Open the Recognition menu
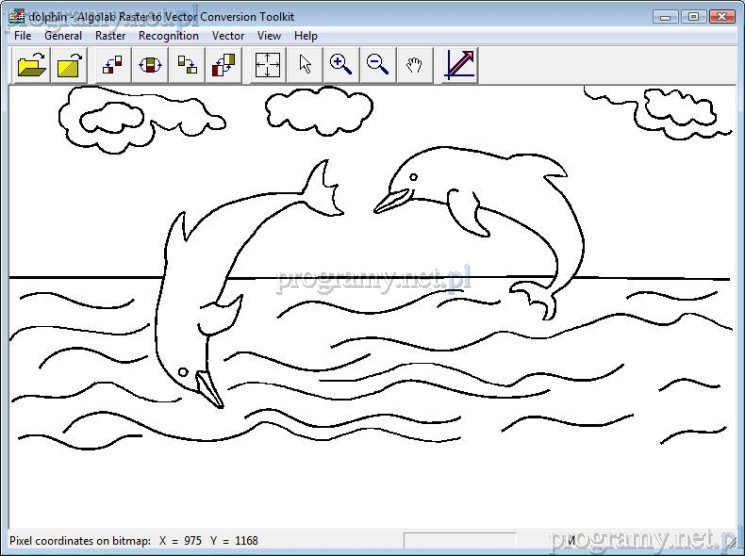745x556 pixels. (x=168, y=36)
